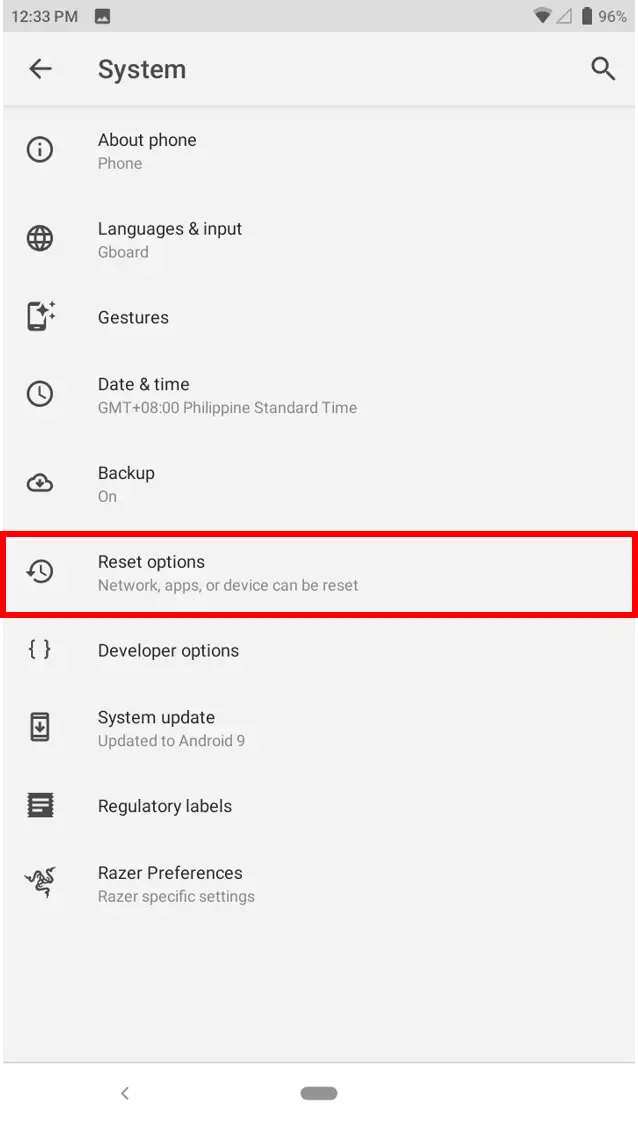Tap the back arrow in header
The width and height of the screenshot is (638, 1125).
tap(40, 69)
